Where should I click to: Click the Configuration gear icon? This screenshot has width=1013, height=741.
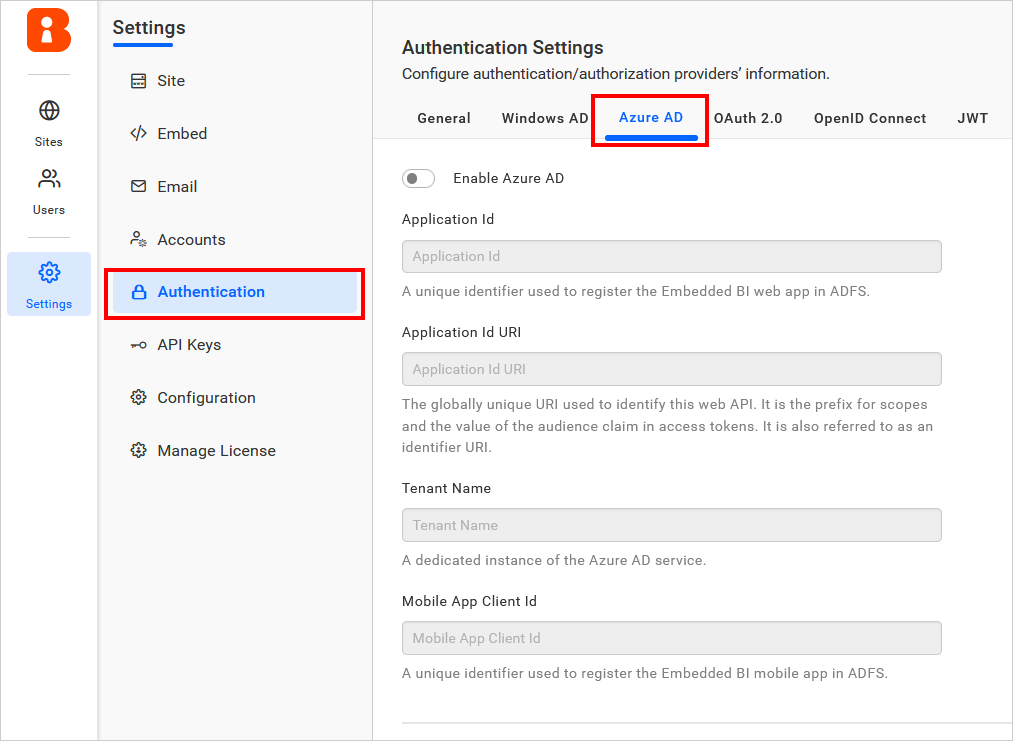pos(137,397)
